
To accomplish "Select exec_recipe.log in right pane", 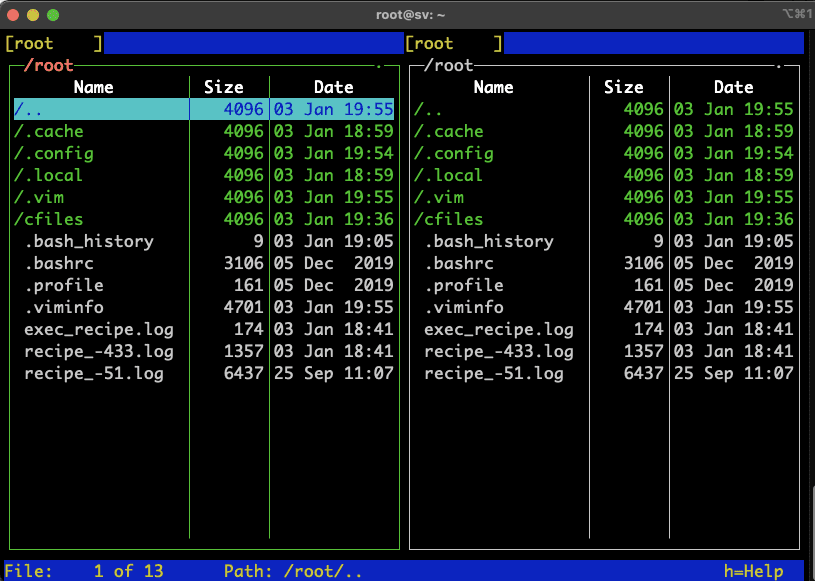I will tap(604, 329).
